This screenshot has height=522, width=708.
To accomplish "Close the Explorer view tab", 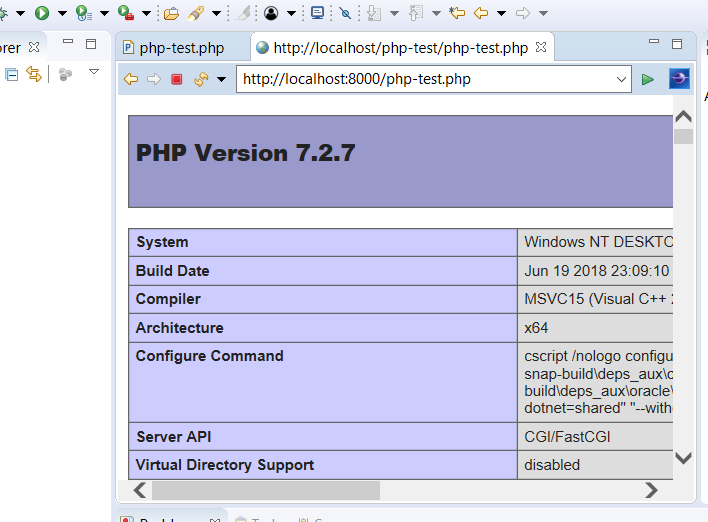I will 34,47.
